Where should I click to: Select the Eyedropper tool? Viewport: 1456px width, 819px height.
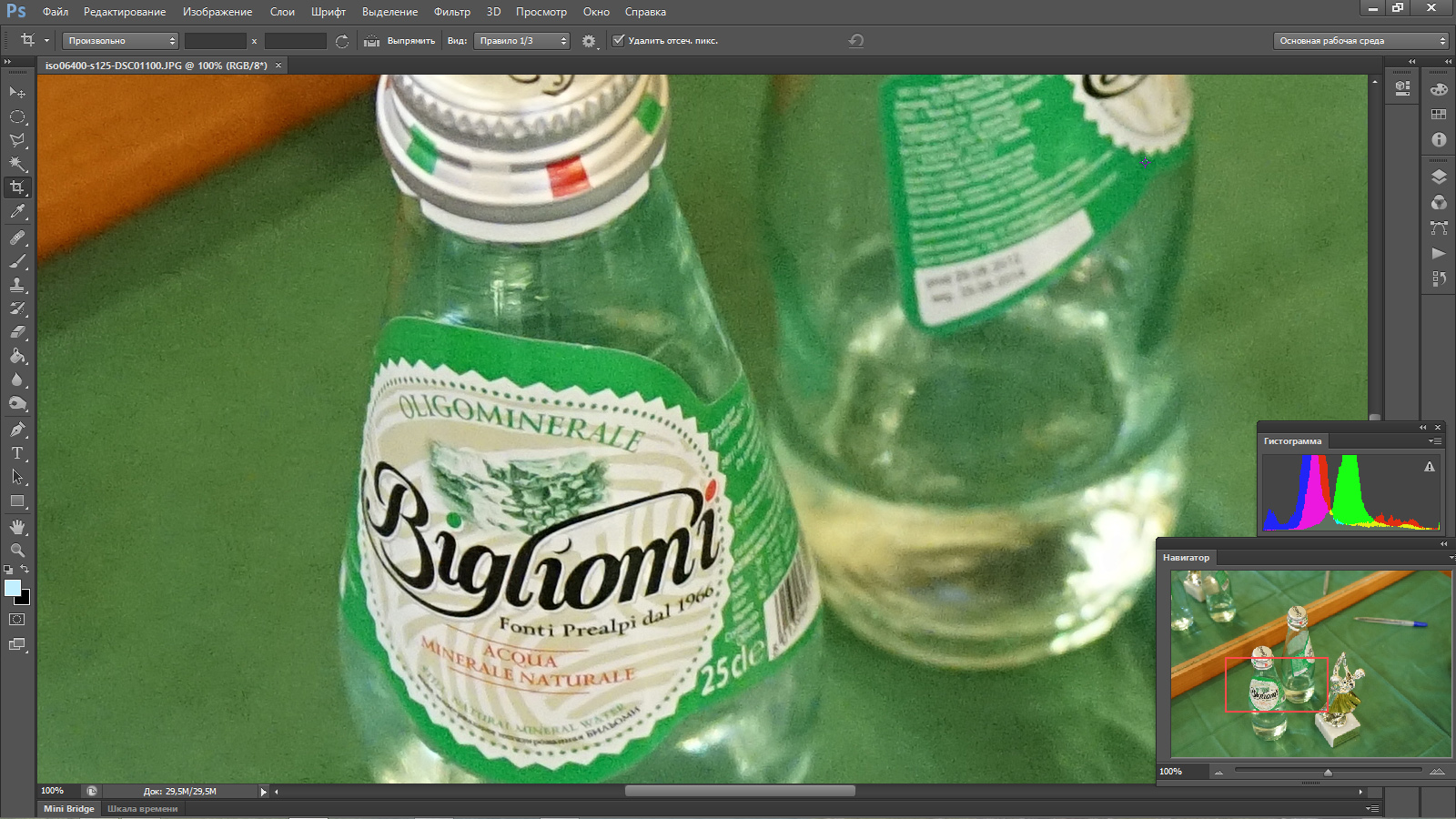coord(17,212)
